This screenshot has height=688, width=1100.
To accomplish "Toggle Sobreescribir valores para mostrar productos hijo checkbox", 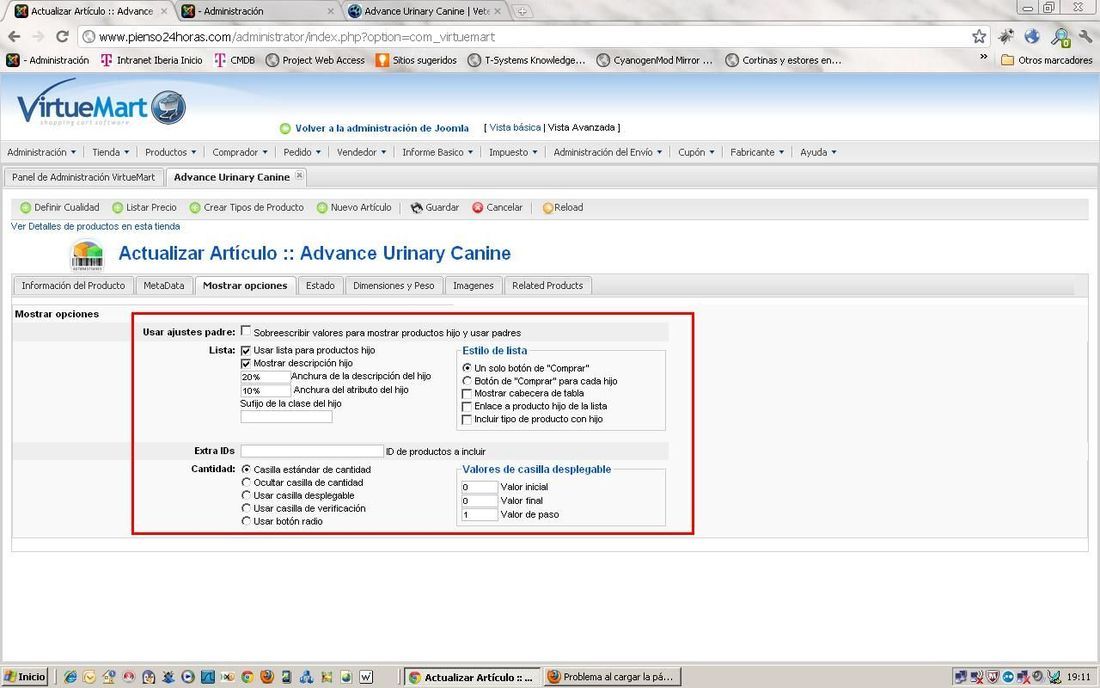I will coord(246,331).
